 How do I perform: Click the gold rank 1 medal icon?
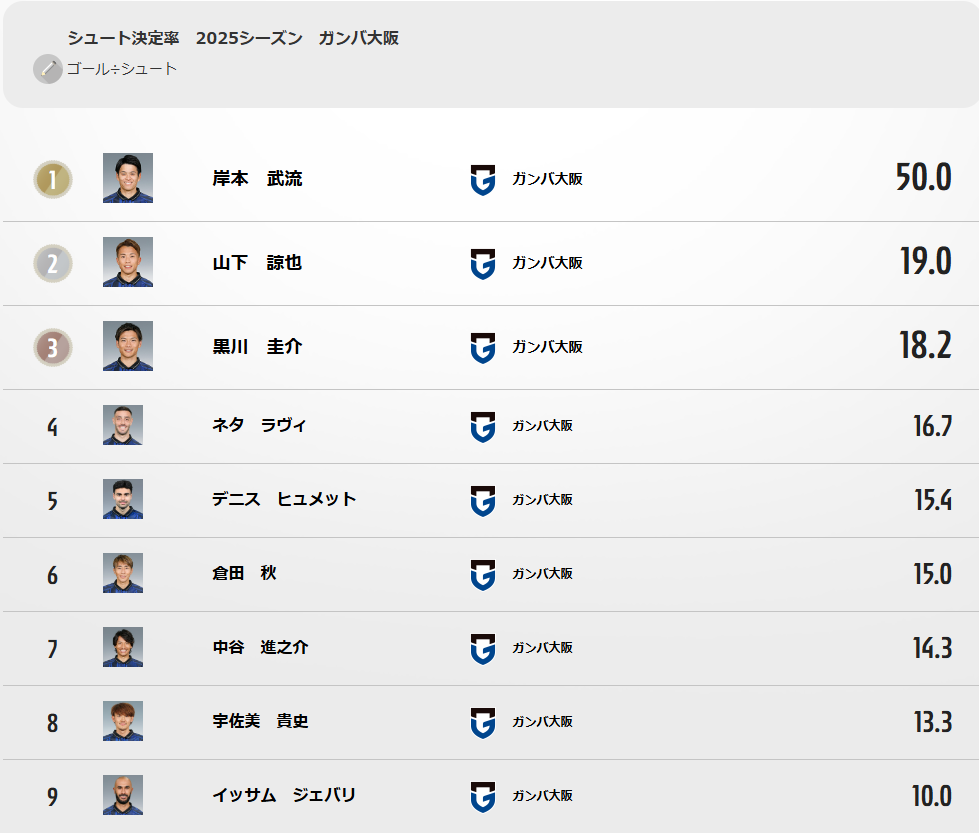(x=53, y=180)
